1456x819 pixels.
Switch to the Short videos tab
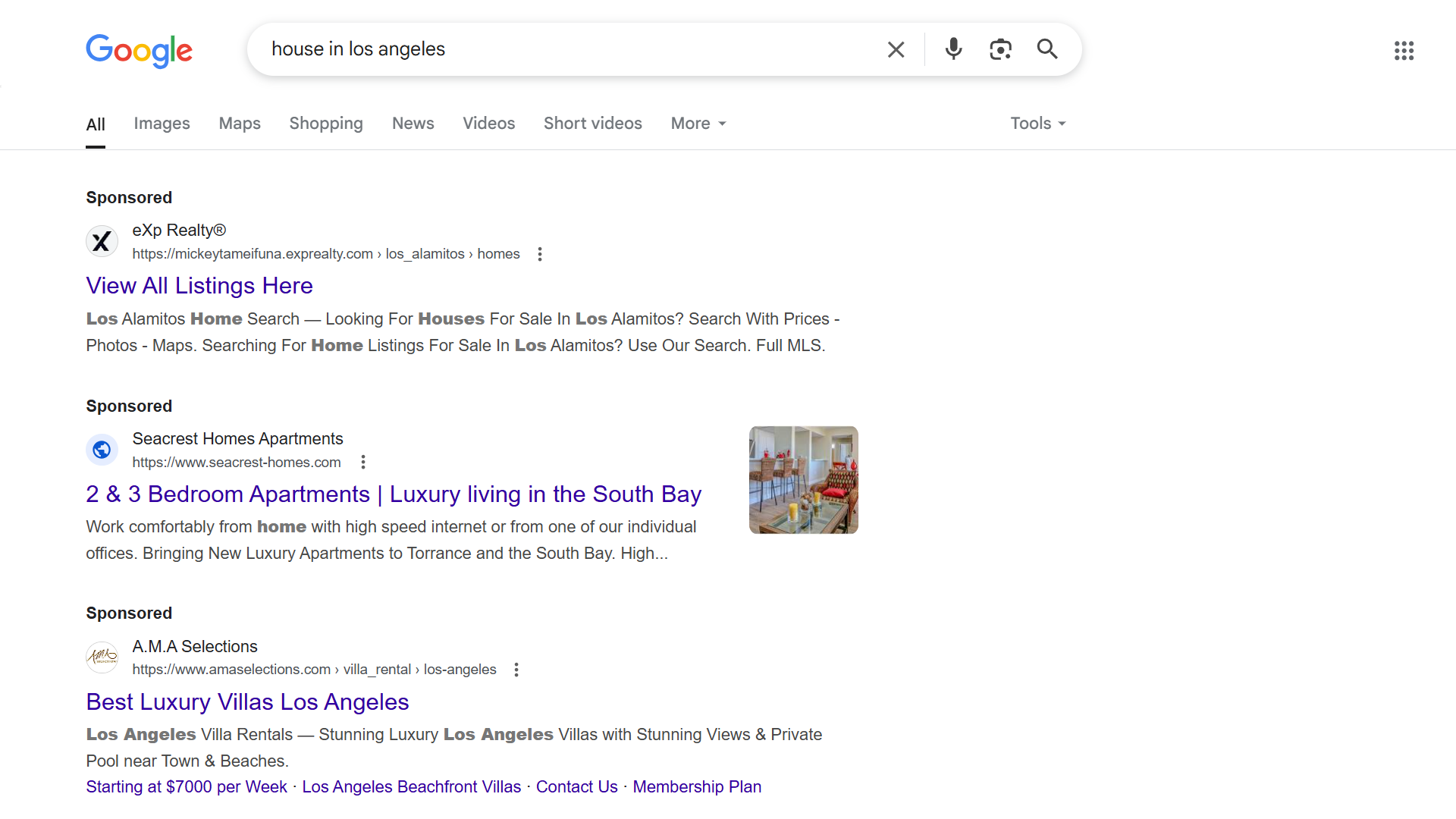click(x=593, y=123)
